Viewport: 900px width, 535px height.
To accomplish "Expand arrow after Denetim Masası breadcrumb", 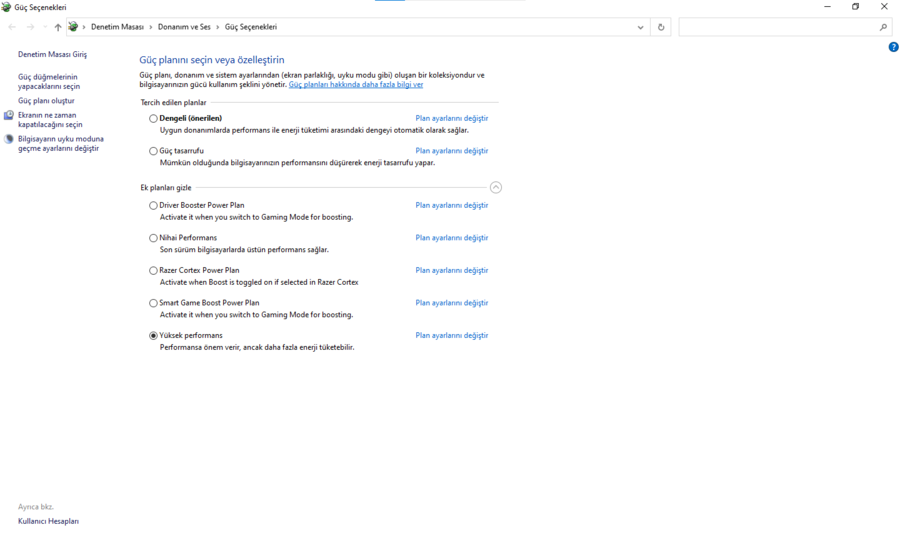I will point(151,27).
